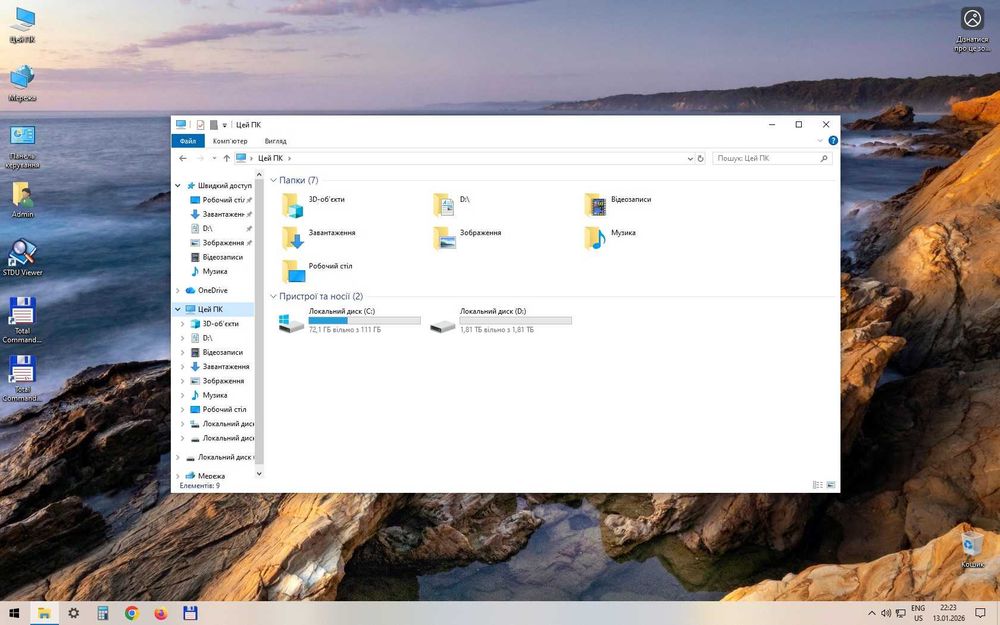Screen dimensions: 1000x625
Task: Select Робочий стіл under Швидкий доступ
Action: [x=221, y=200]
